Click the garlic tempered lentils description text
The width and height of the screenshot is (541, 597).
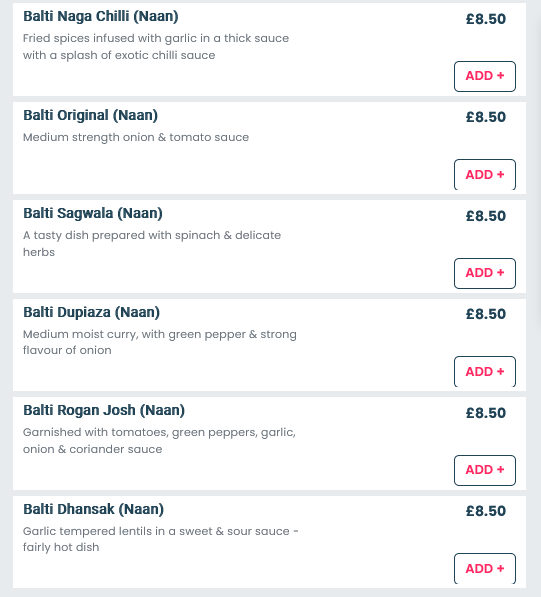(x=161, y=539)
